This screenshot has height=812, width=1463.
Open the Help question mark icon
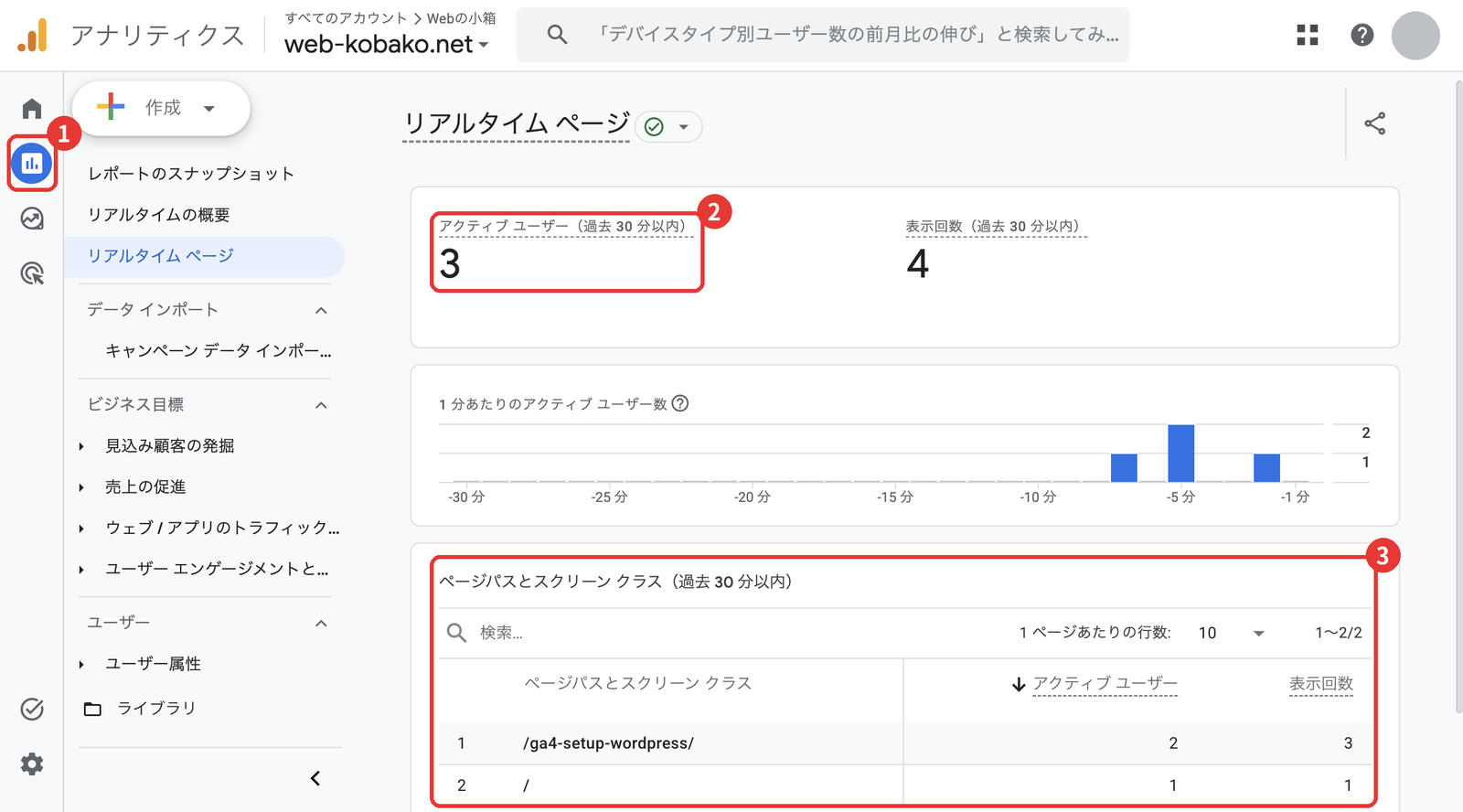point(1362,35)
